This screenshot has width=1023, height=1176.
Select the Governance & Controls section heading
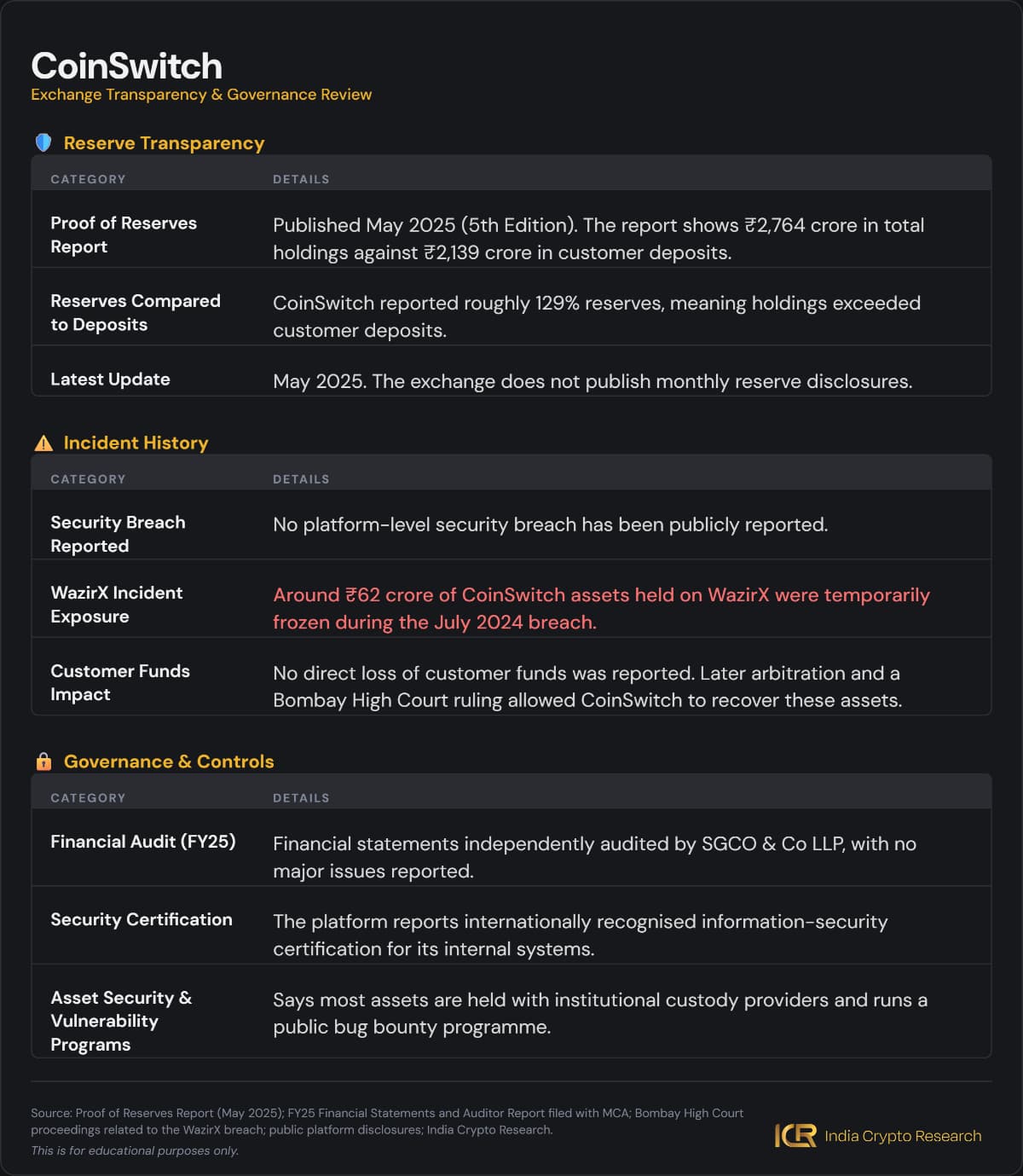tap(169, 762)
